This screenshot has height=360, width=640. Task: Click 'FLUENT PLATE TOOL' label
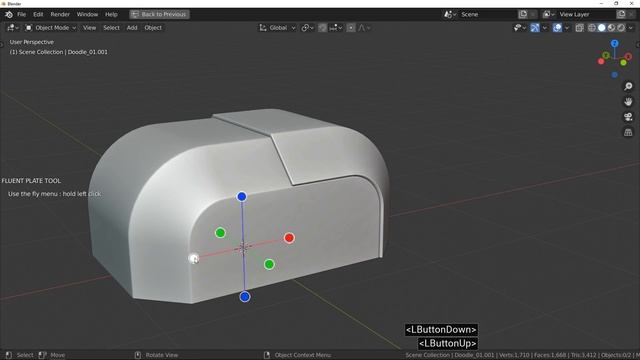pyautogui.click(x=31, y=181)
